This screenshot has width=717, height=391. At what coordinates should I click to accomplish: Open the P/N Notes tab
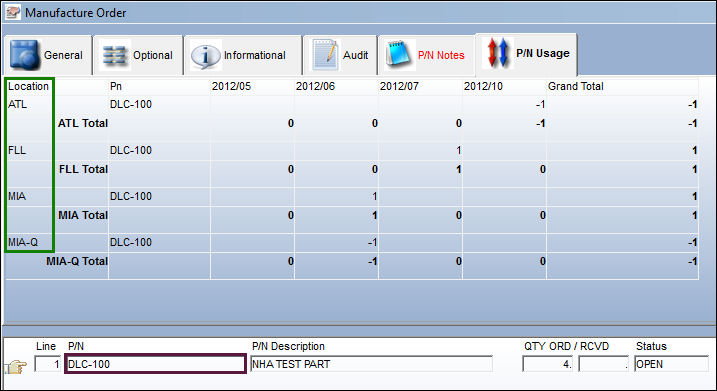[426, 55]
